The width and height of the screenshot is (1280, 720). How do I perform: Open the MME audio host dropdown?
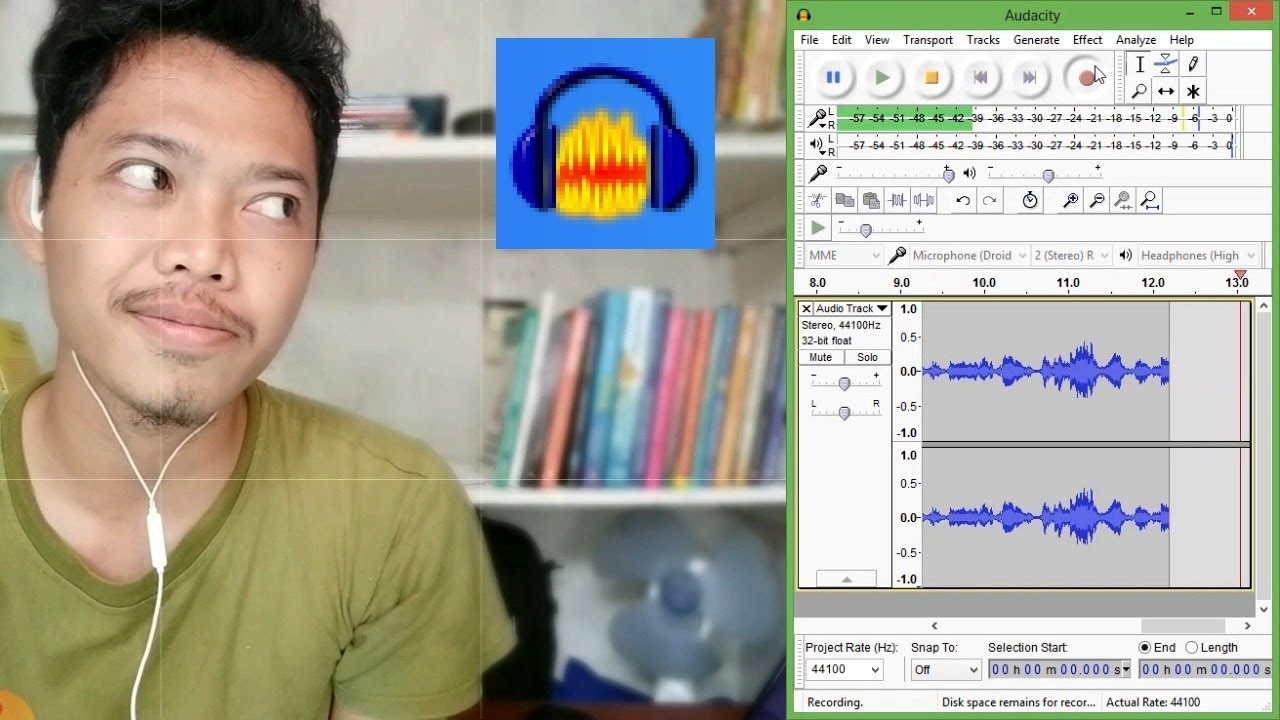click(x=844, y=255)
